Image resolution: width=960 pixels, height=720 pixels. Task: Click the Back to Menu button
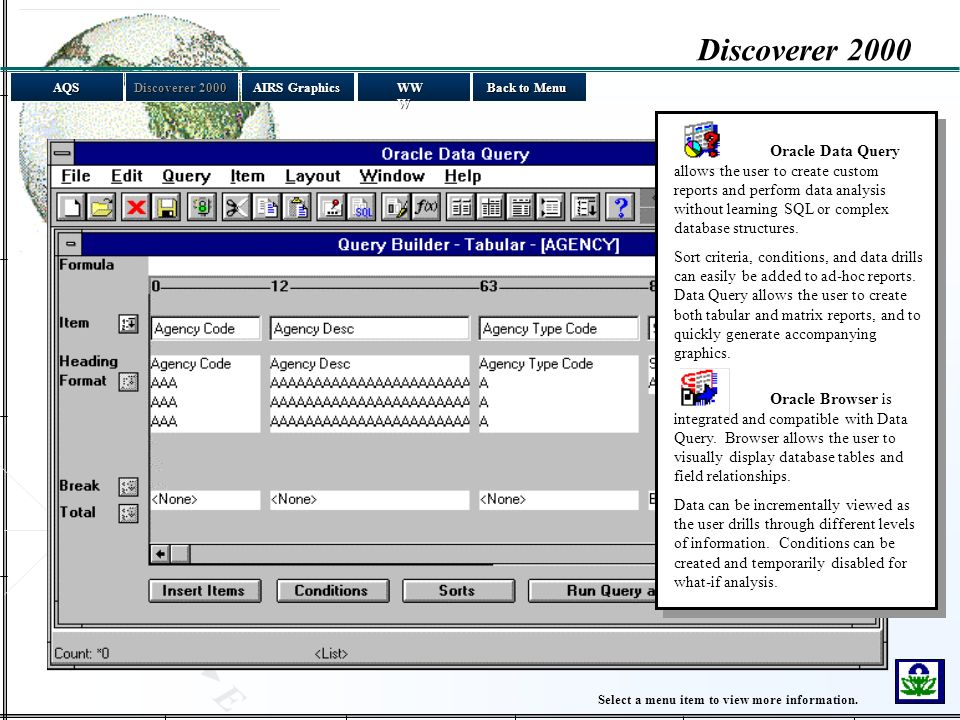(529, 87)
